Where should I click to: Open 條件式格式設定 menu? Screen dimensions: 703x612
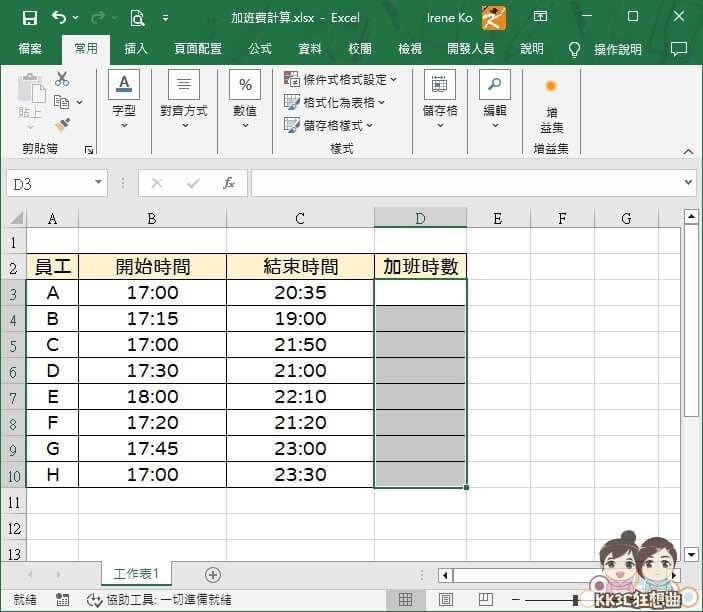tap(340, 79)
